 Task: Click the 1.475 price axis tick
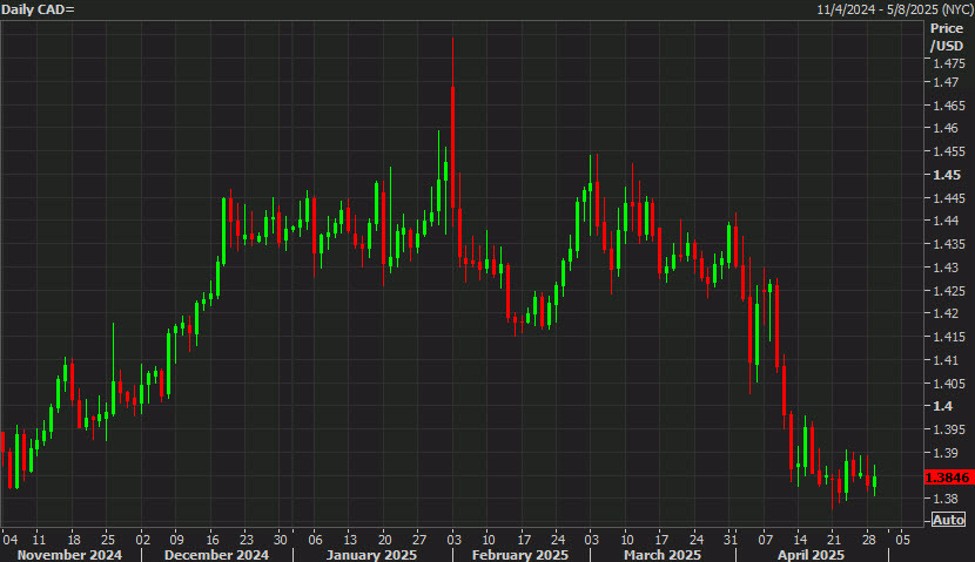(x=949, y=63)
